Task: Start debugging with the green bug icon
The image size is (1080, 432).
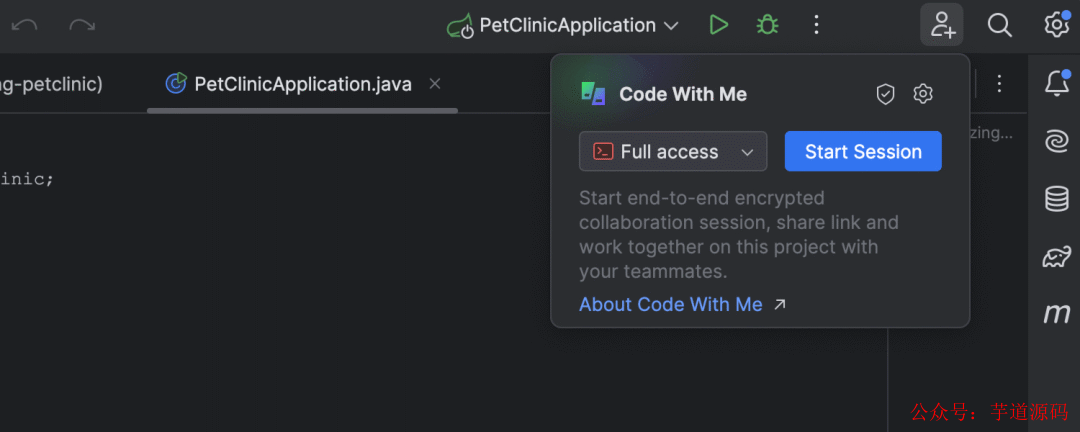Action: click(767, 25)
